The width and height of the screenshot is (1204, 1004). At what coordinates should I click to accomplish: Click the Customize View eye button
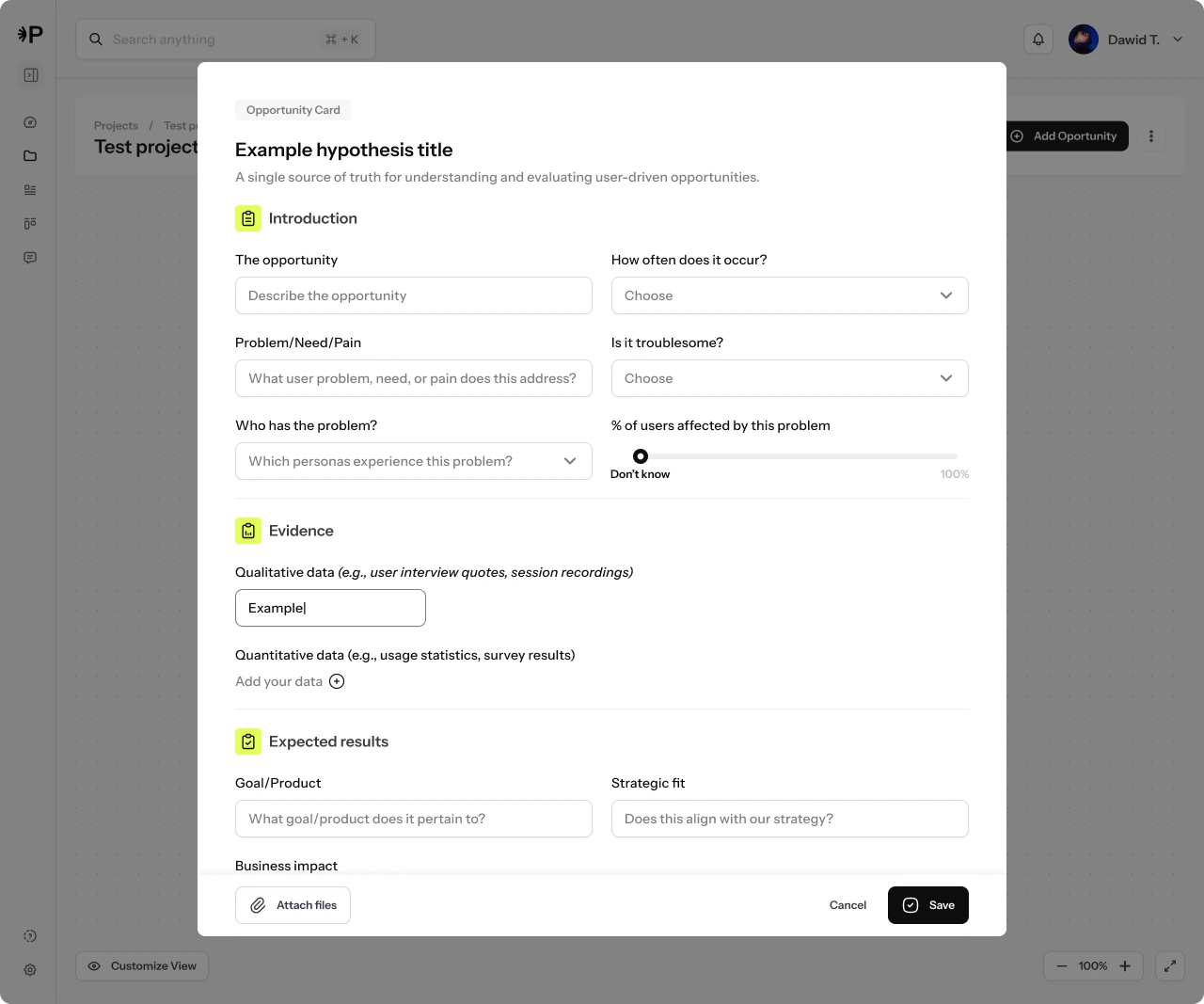click(142, 966)
